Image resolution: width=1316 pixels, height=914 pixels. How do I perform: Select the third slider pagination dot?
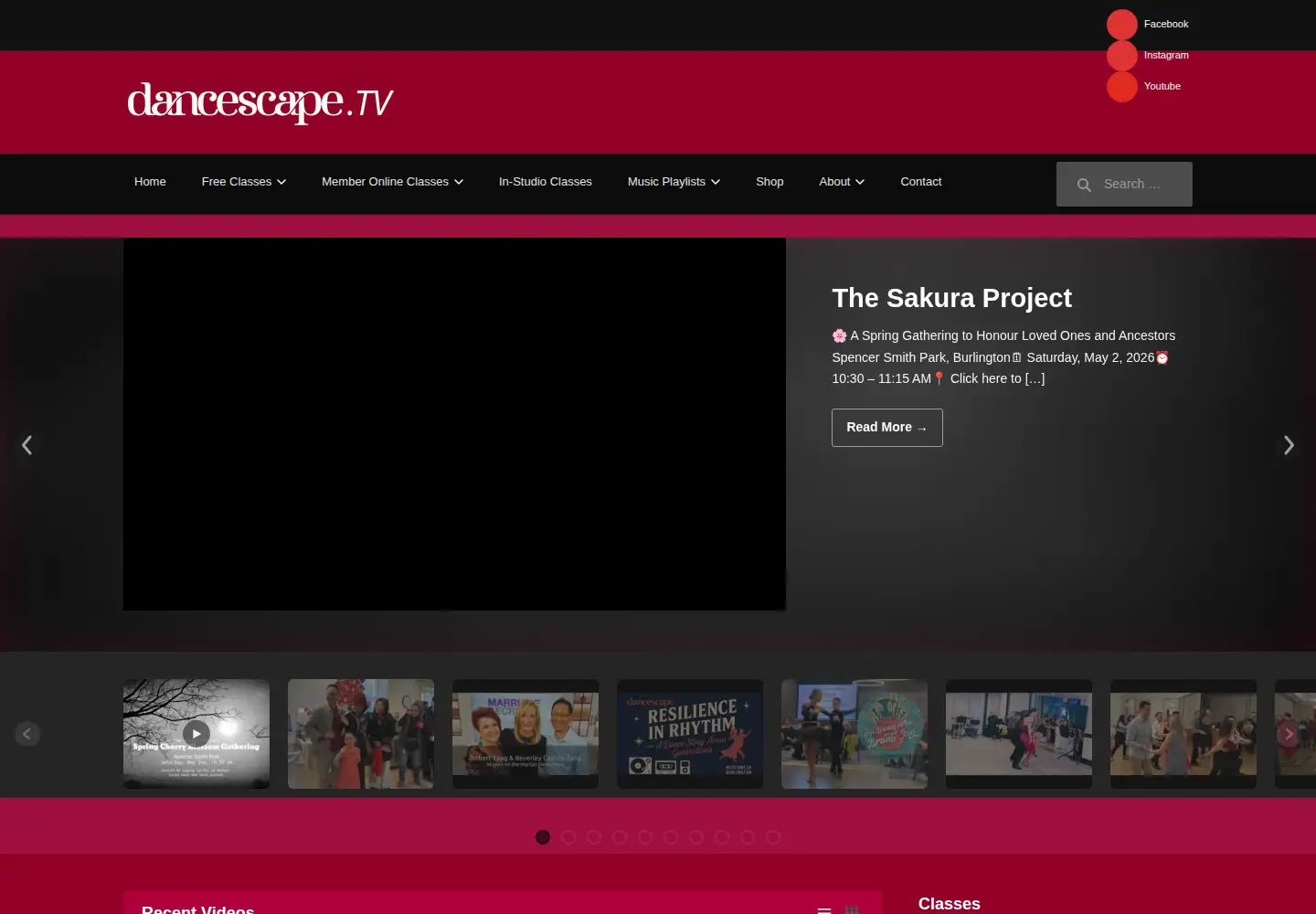coord(594,837)
